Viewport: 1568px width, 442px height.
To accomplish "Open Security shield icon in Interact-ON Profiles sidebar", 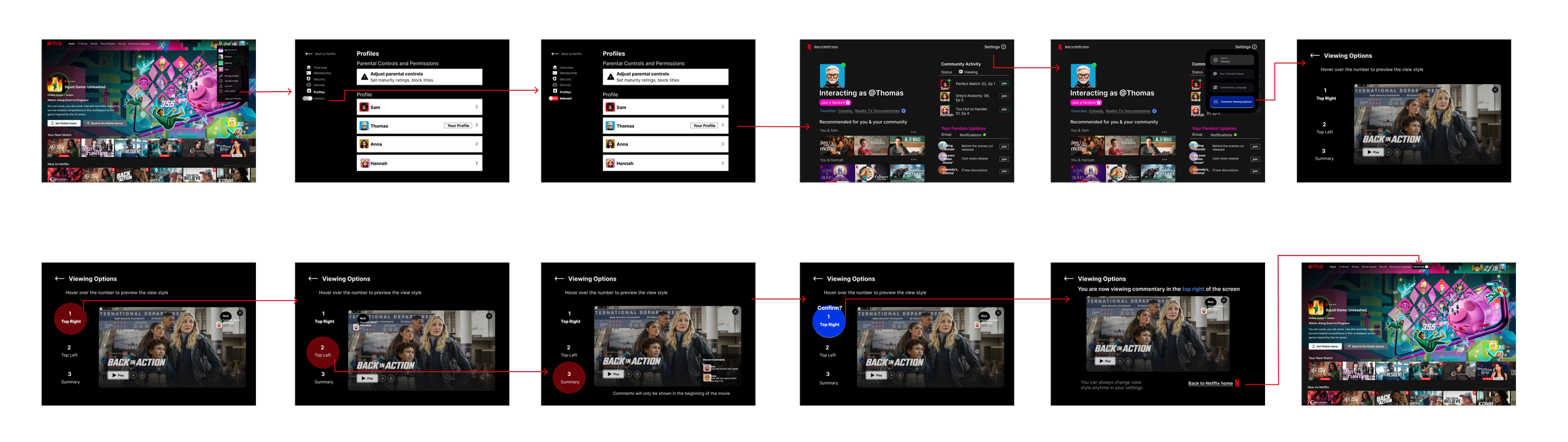I will click(x=554, y=79).
